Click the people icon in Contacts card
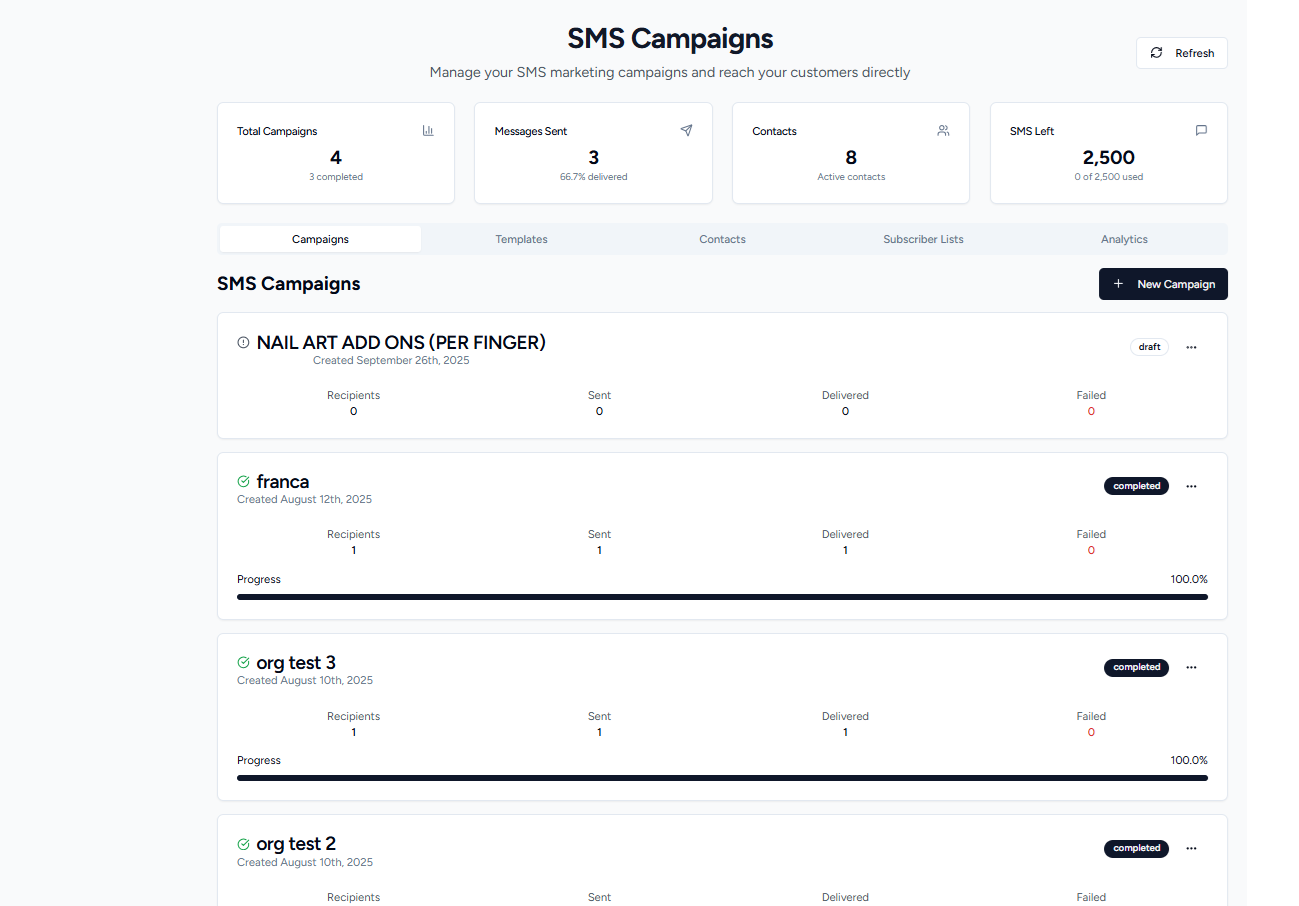This screenshot has height=906, width=1299. (x=943, y=131)
